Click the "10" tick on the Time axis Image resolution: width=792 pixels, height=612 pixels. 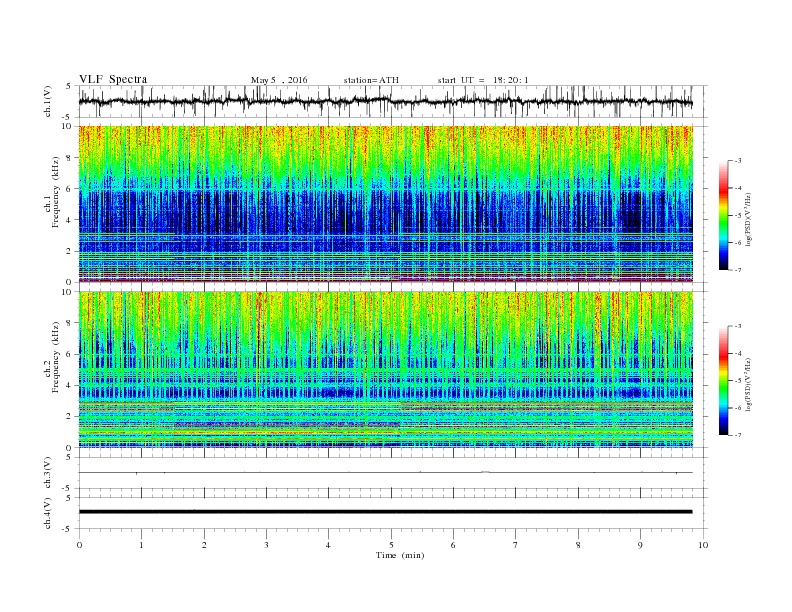pyautogui.click(x=703, y=545)
